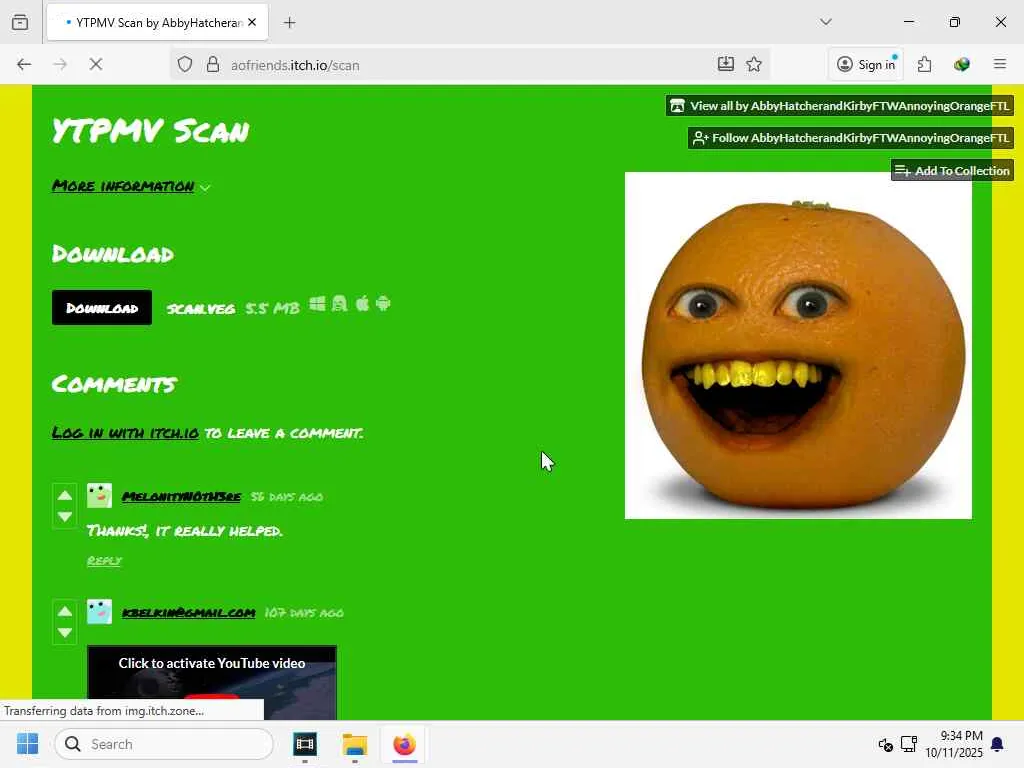The height and width of the screenshot is (768, 1024).
Task: Click the disabled Forward arrow
Action: pyautogui.click(x=60, y=65)
